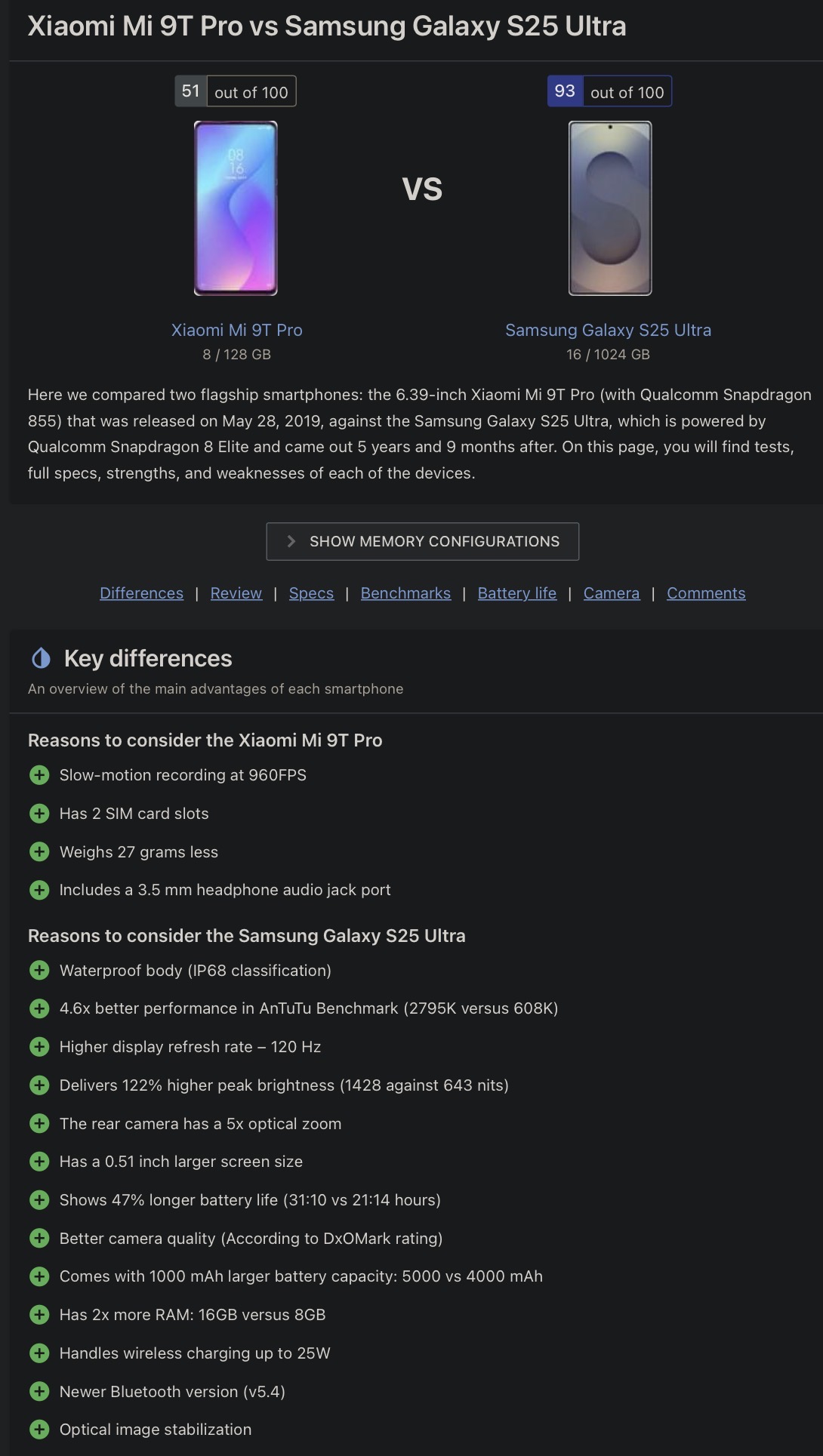Viewport: 823px width, 1456px height.
Task: Open the Specs anchor link
Action: [311, 593]
